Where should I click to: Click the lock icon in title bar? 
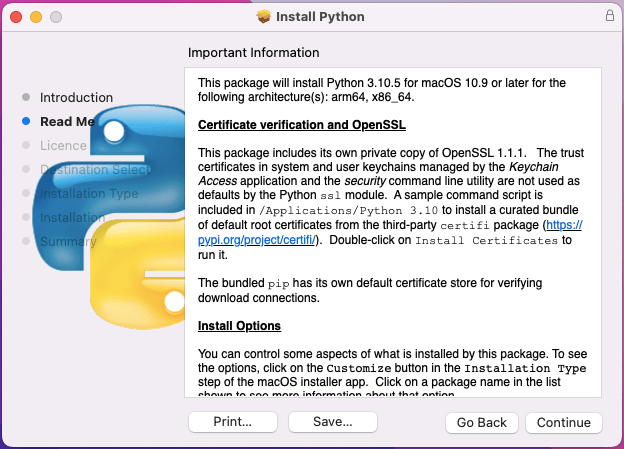610,16
